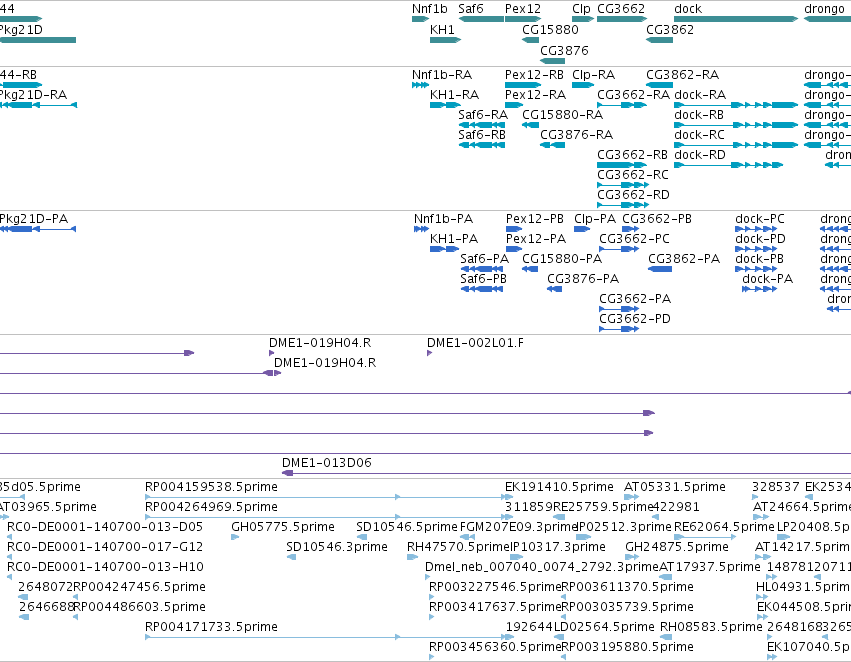Click the CG15880-PA protein feature

[x=530, y=269]
